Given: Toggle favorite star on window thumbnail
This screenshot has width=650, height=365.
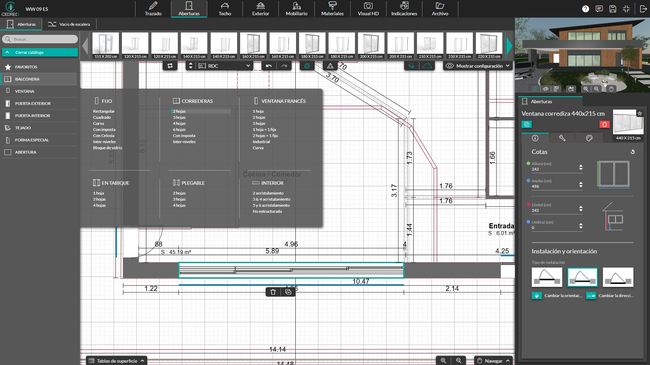Looking at the screenshot, I should 639,113.
